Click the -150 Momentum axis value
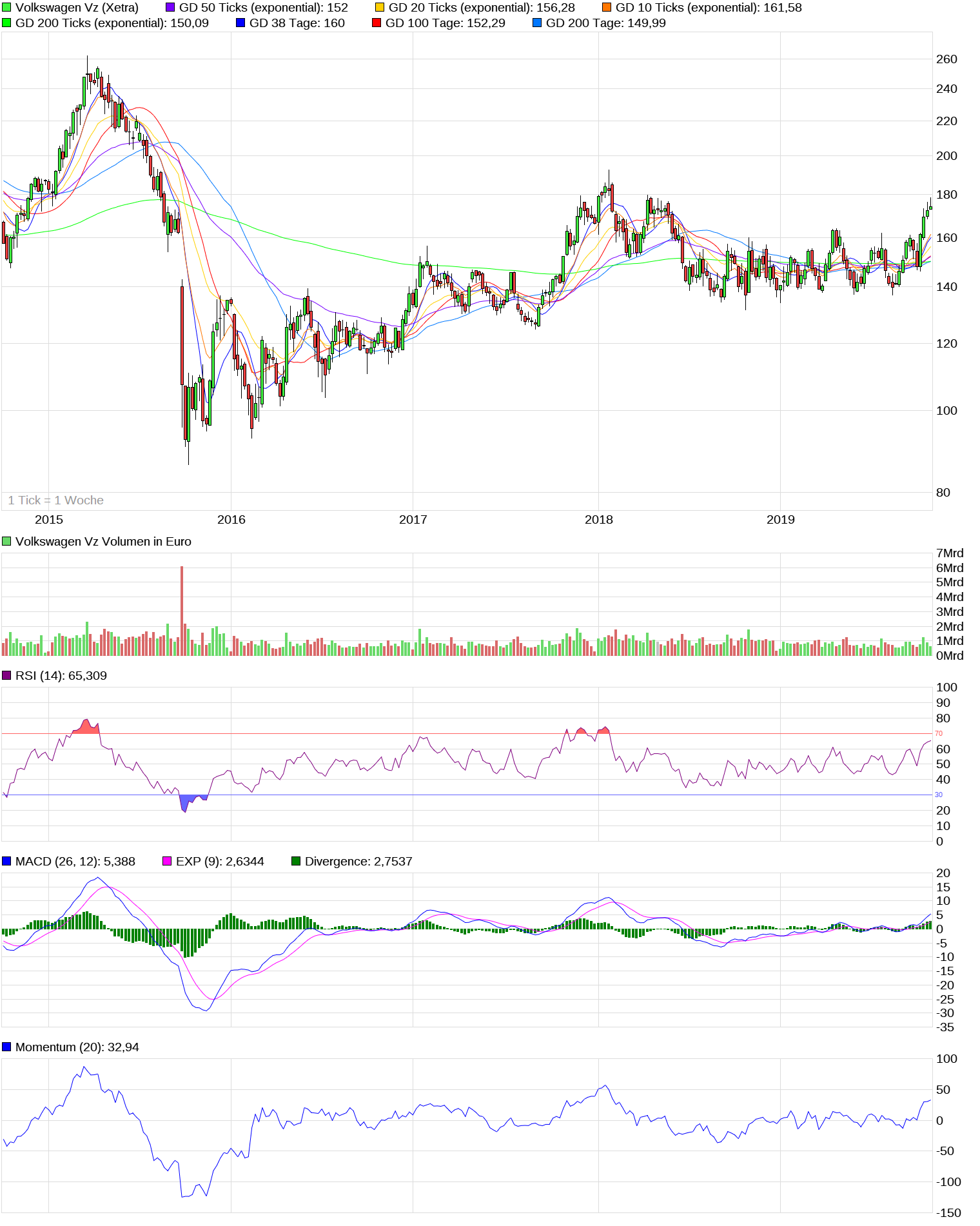 pyautogui.click(x=948, y=1213)
